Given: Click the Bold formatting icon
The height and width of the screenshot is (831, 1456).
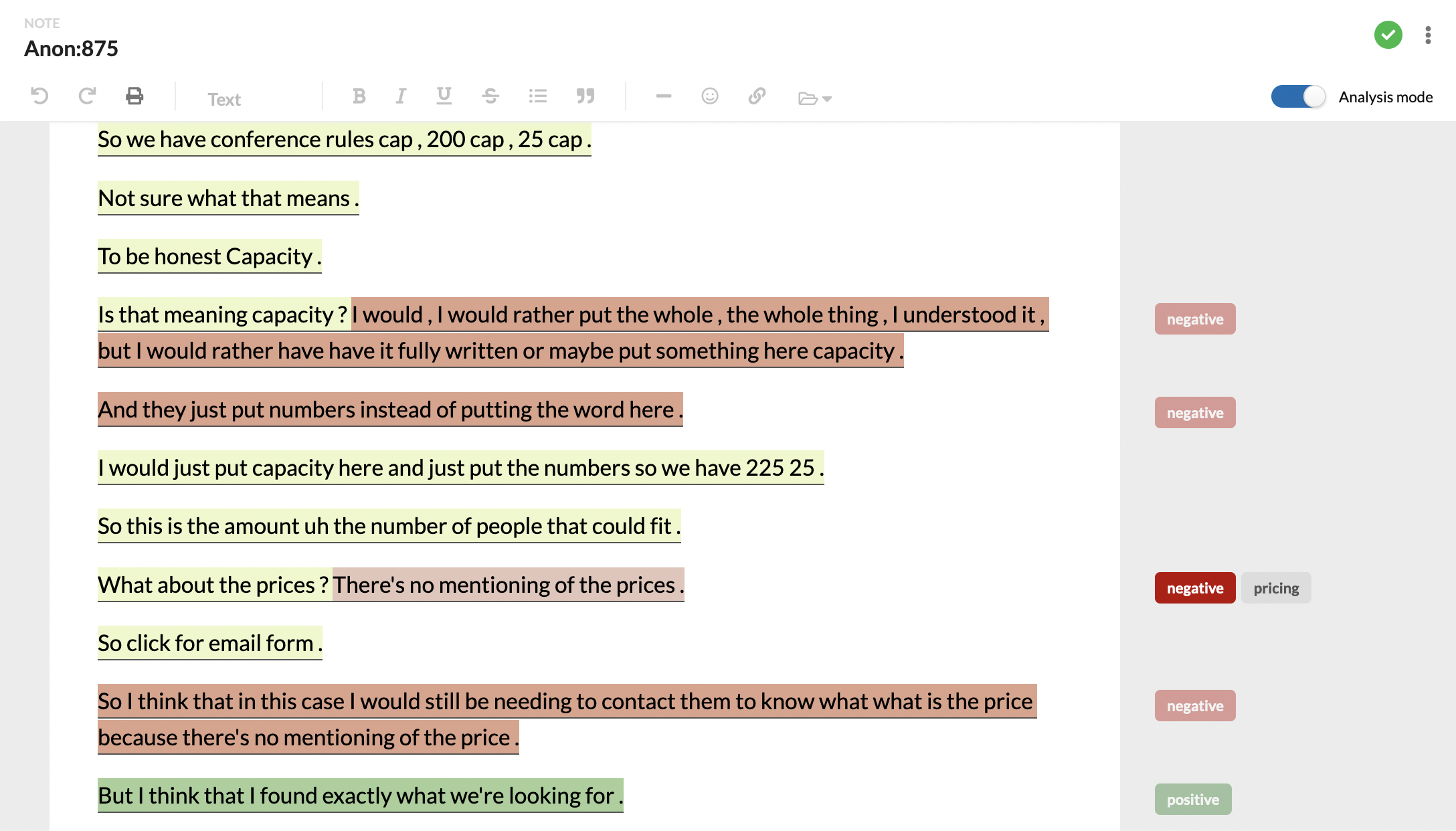Looking at the screenshot, I should tap(358, 97).
